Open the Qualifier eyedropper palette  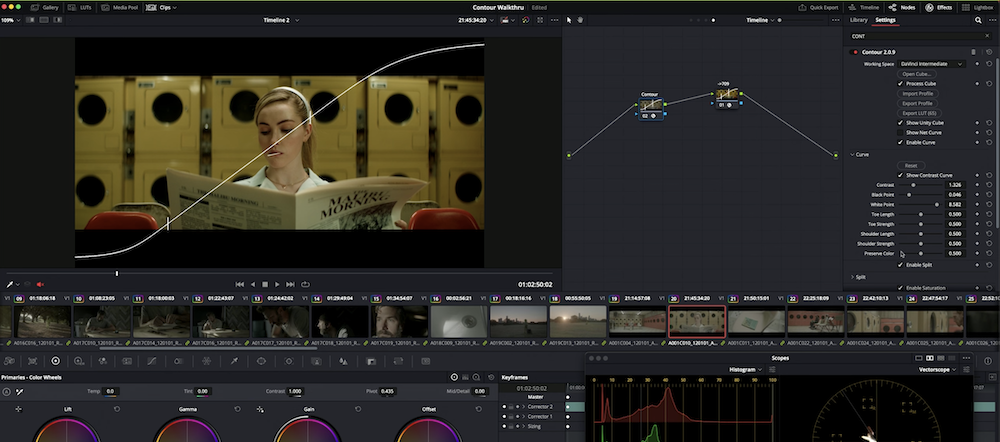point(234,361)
